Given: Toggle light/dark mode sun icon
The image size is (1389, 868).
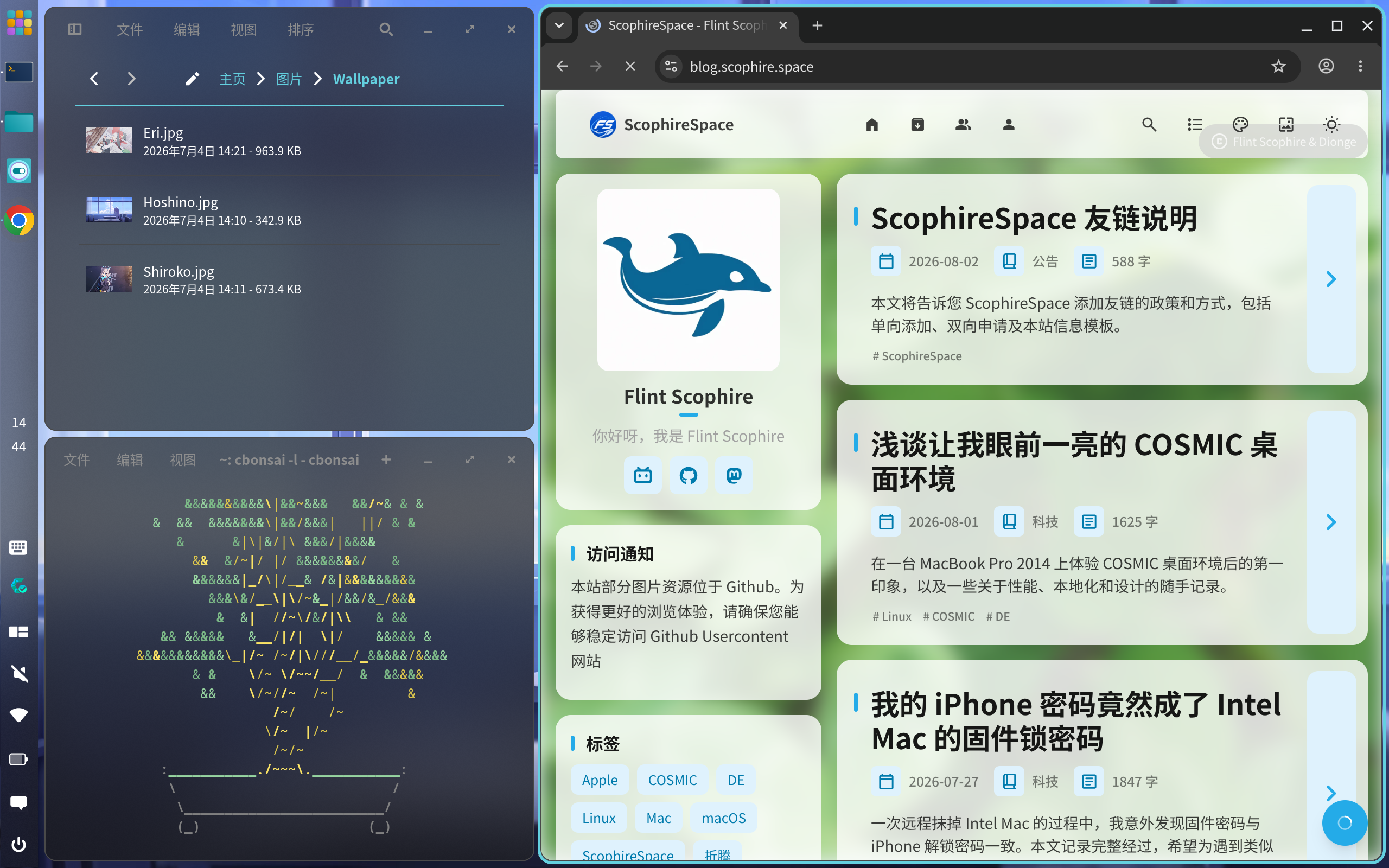Looking at the screenshot, I should click(1331, 125).
